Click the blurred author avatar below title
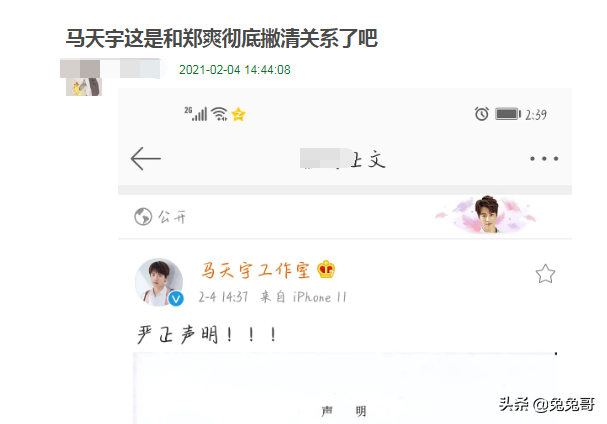Screen dimensions: 607x424 [84, 87]
